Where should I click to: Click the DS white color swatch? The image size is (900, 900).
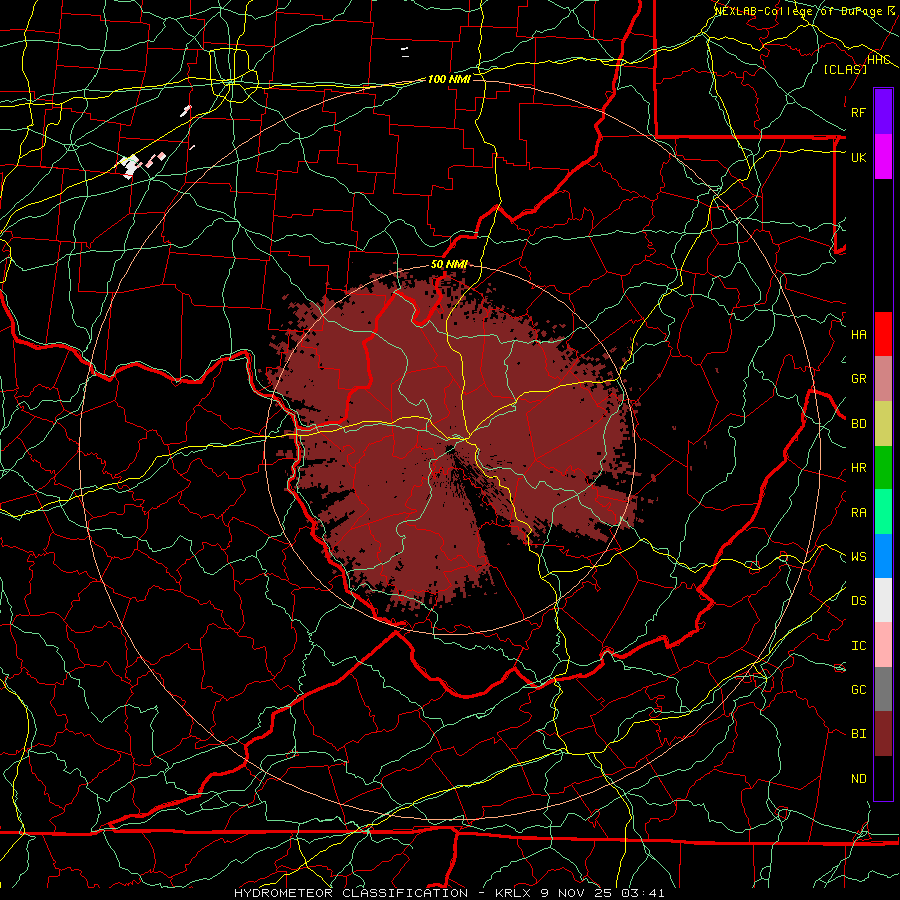(883, 600)
